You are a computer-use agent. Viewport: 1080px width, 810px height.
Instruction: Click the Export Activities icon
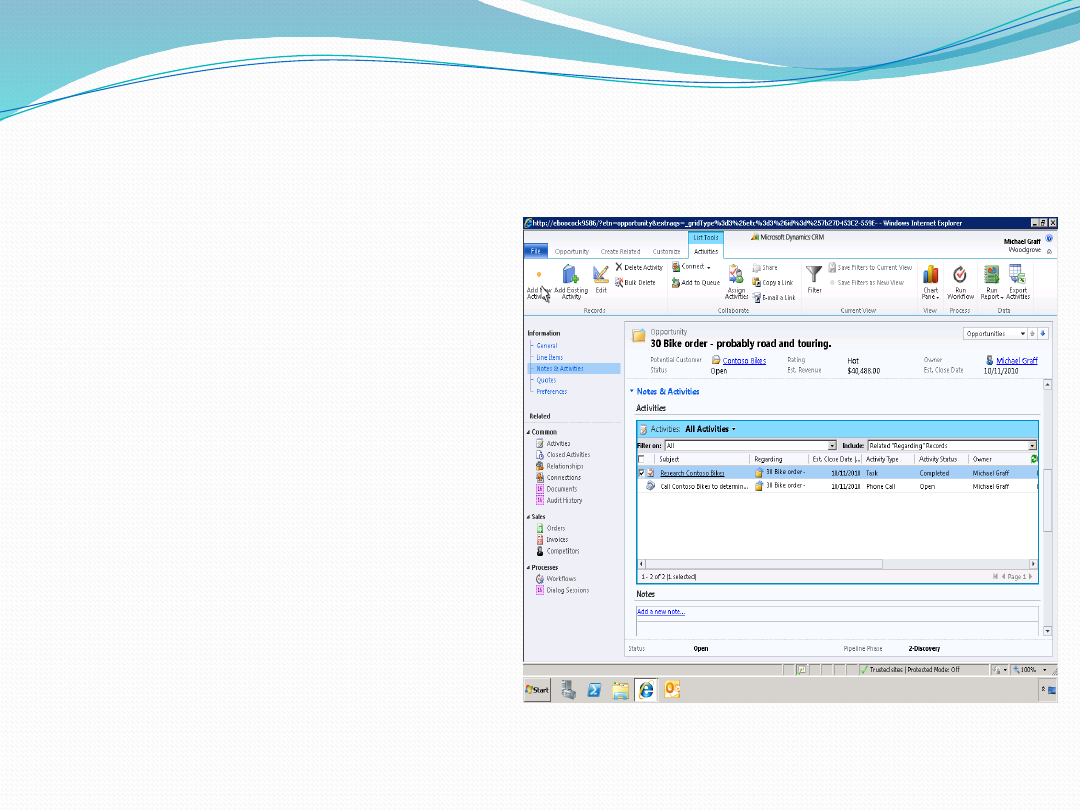(x=1018, y=283)
